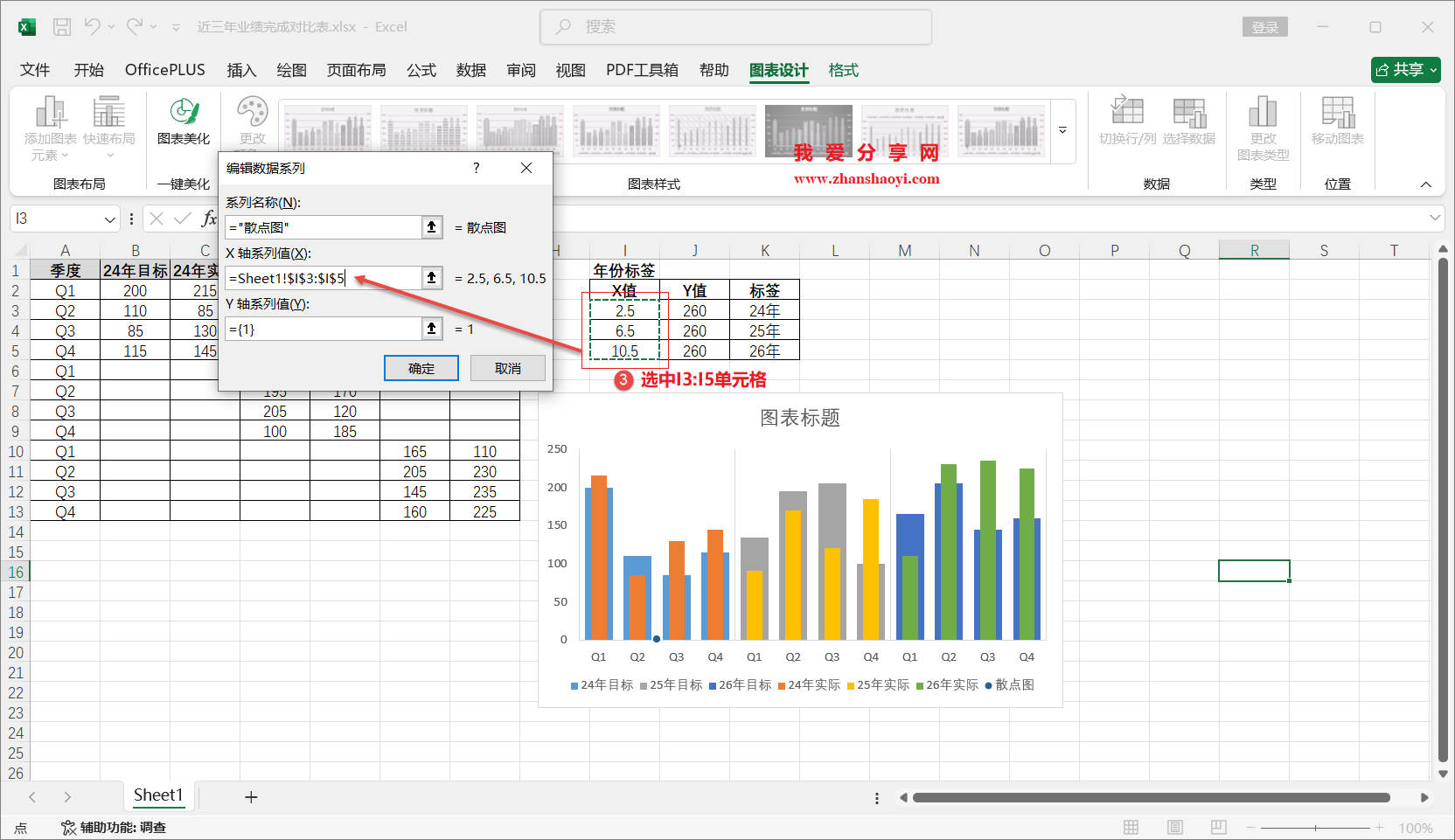Click the zoom in plus button
This screenshot has height=840, width=1455.
(1380, 828)
